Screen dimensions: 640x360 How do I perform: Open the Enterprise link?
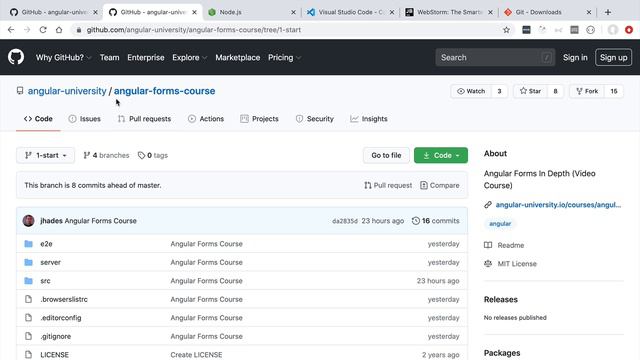(146, 58)
